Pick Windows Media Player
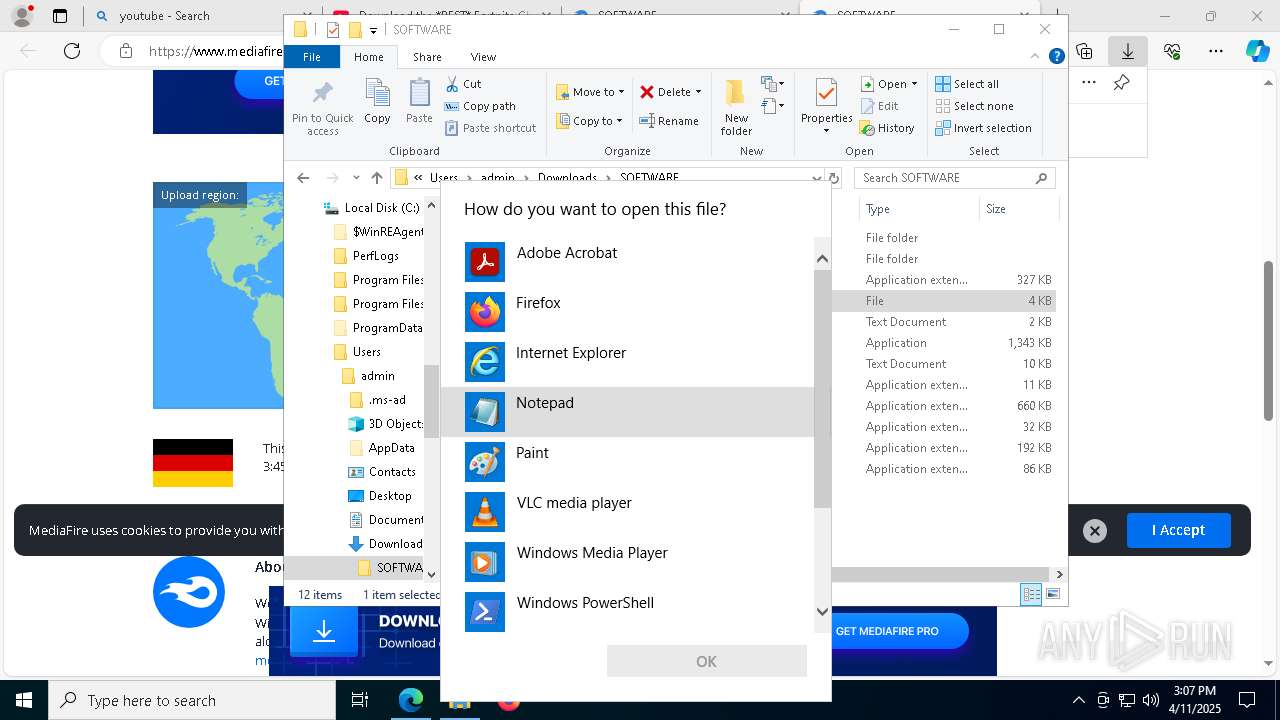The height and width of the screenshot is (720, 1280). pos(627,562)
